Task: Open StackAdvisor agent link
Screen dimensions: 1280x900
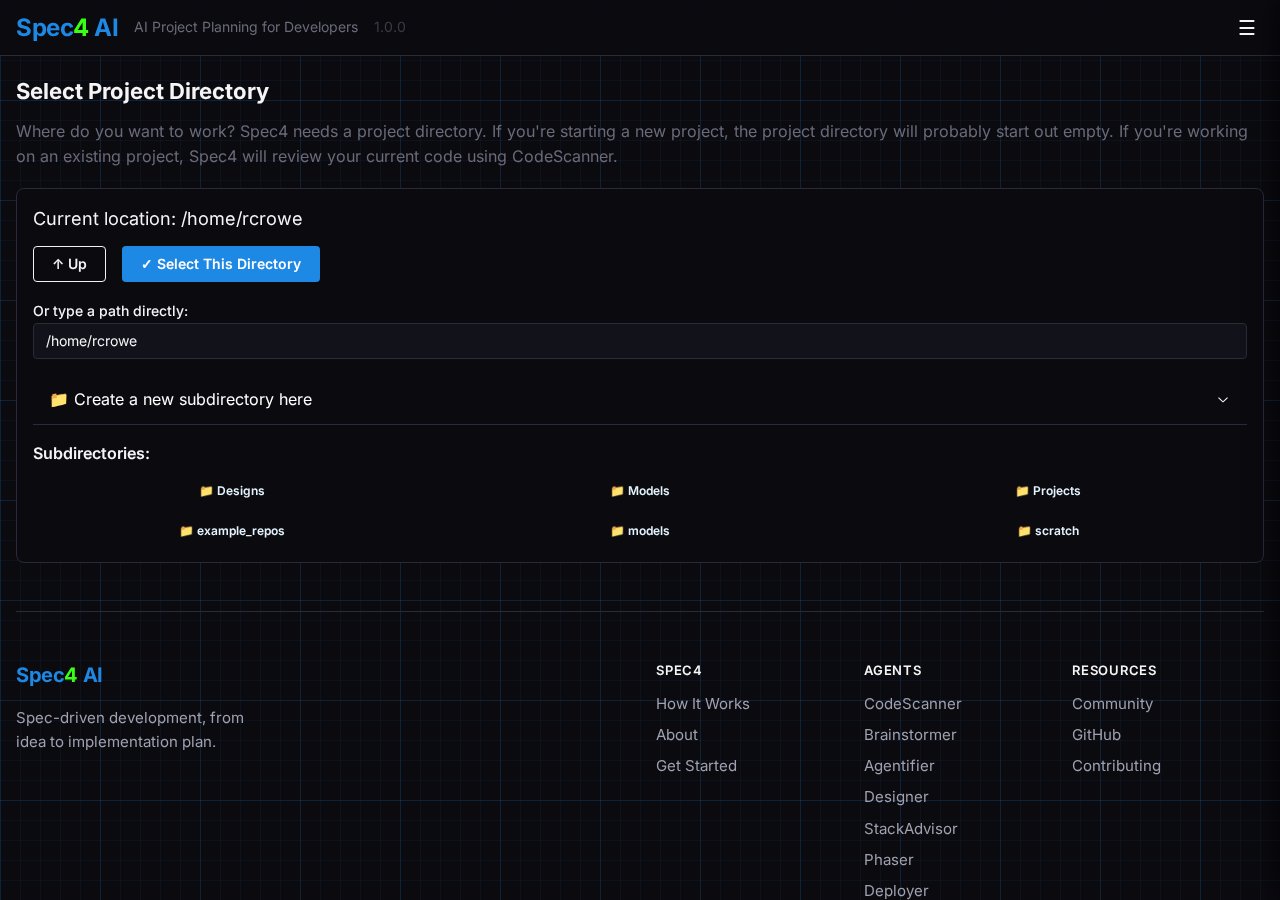Action: [911, 829]
